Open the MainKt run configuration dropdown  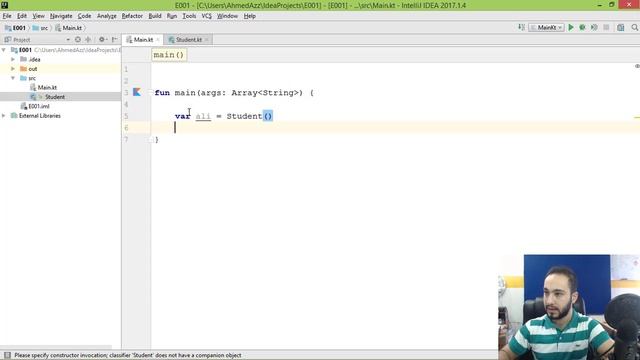(x=546, y=27)
